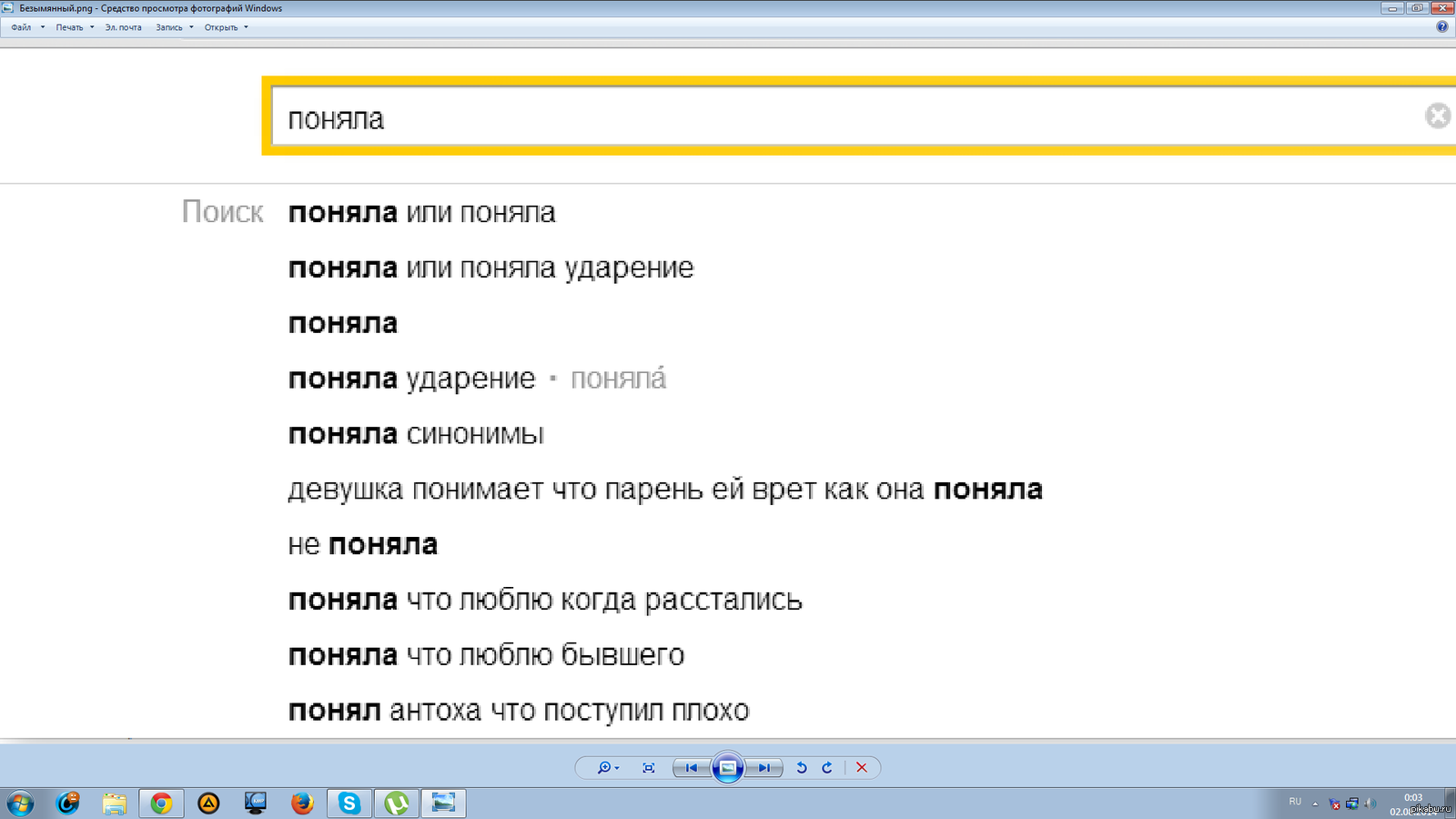Select suggestion 'поняла ударение' with поняла́ hint
The image size is (1456, 819).
[477, 379]
